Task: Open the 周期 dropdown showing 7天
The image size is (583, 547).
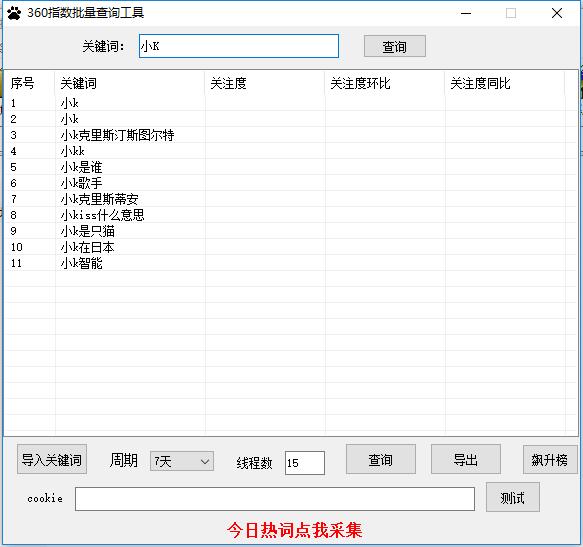Action: 181,461
